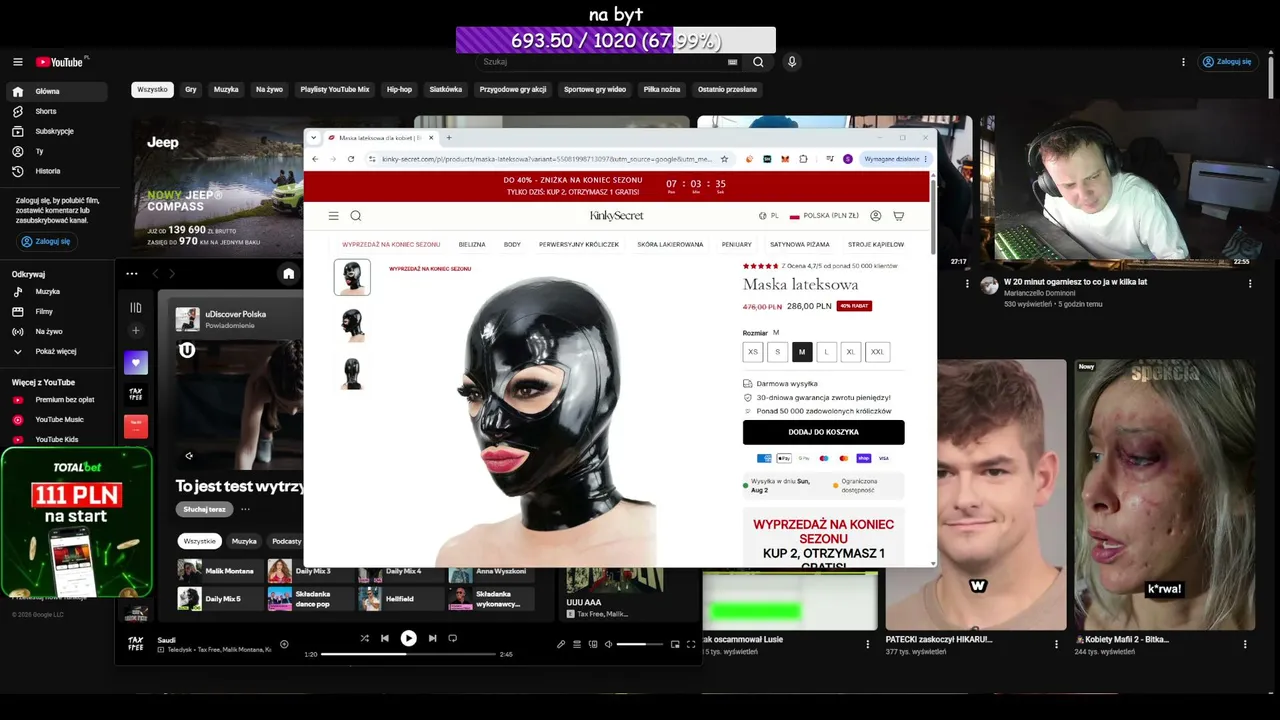Play the current track in Spotify
Viewport: 1280px width, 720px height.
coord(408,638)
